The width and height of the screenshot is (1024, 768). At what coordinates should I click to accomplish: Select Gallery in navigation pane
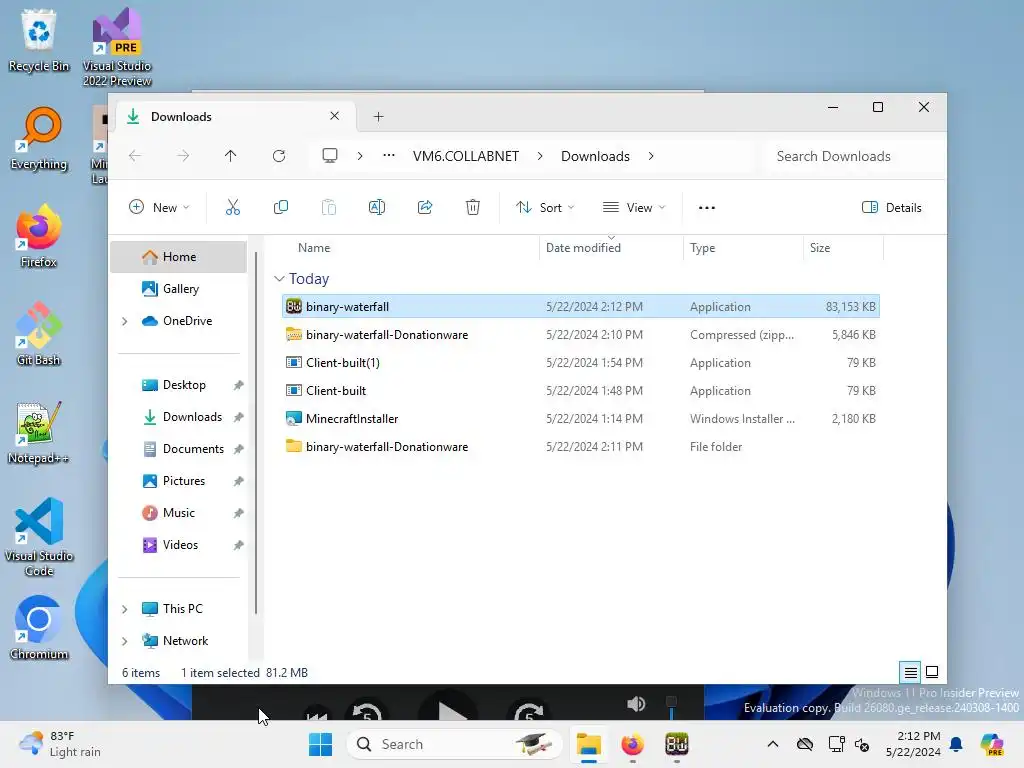pos(178,289)
